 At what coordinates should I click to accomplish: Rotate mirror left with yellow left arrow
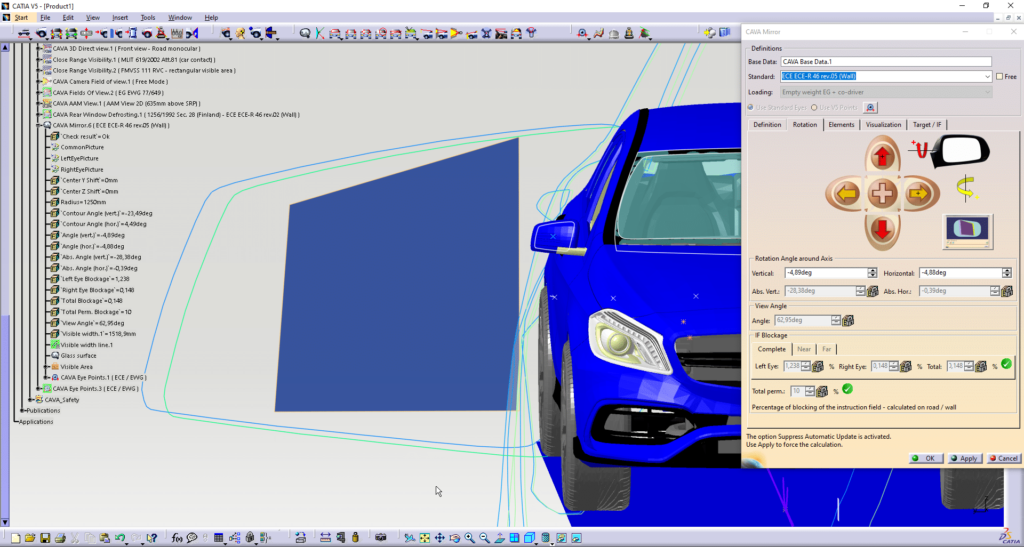[x=846, y=194]
